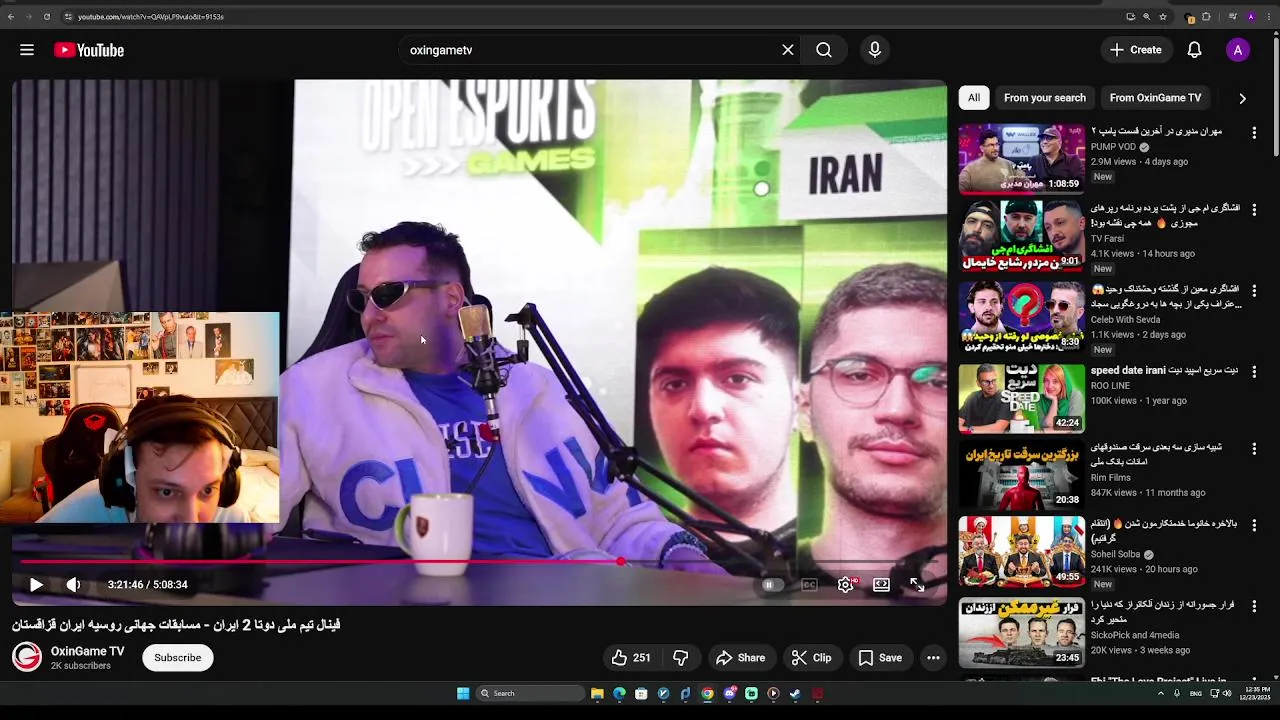Viewport: 1280px width, 720px height.
Task: Open options for the Rim Films video
Action: pos(1254,449)
